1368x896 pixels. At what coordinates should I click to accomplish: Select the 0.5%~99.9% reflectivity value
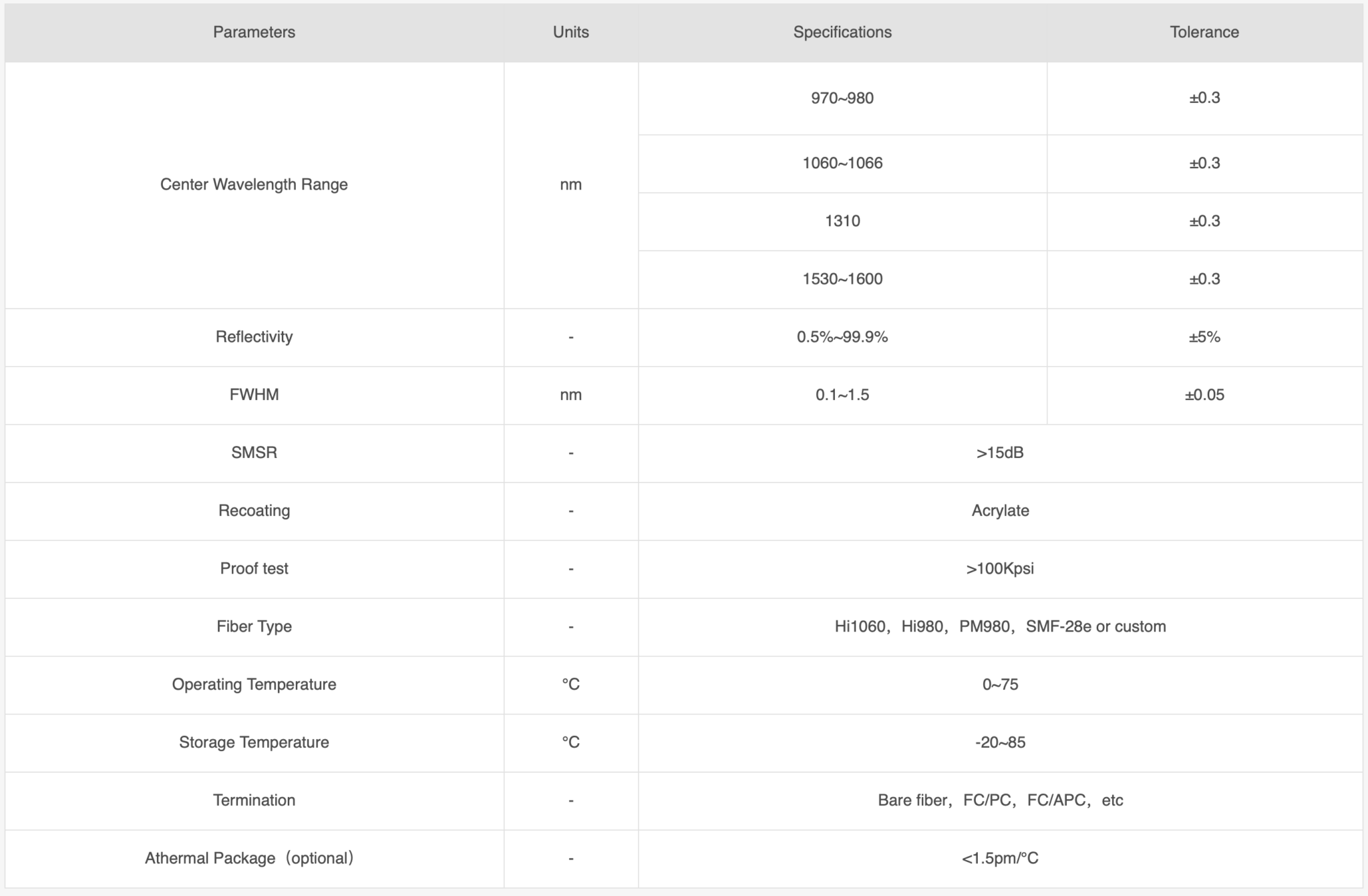pos(842,337)
